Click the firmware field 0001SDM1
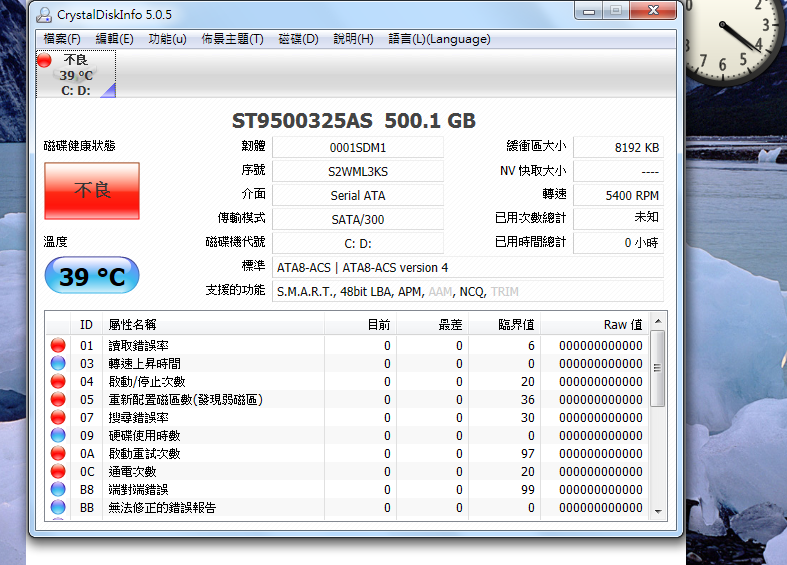 pos(358,148)
